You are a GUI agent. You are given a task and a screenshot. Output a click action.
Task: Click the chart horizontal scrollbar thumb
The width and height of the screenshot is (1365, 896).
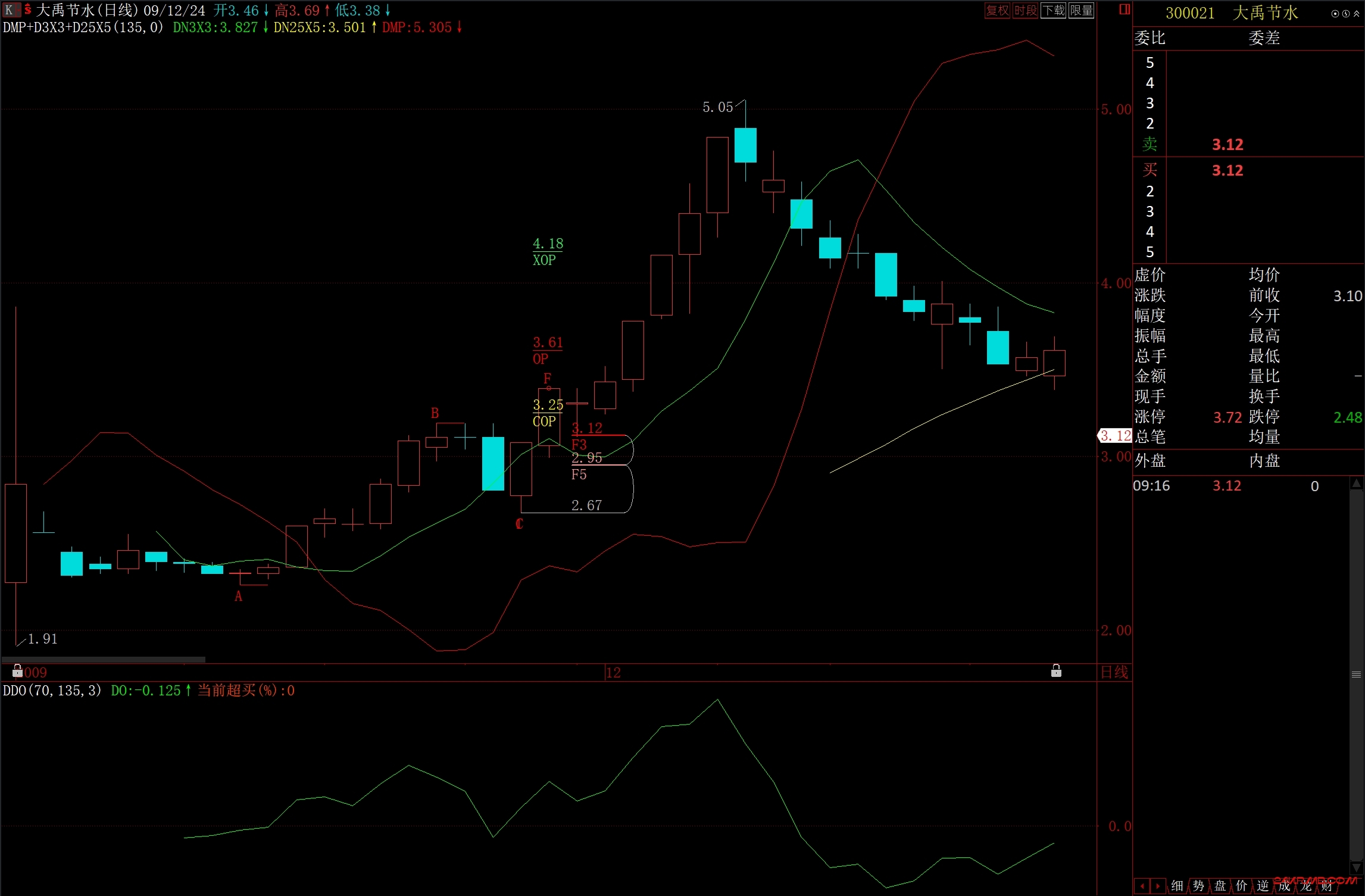(x=104, y=659)
